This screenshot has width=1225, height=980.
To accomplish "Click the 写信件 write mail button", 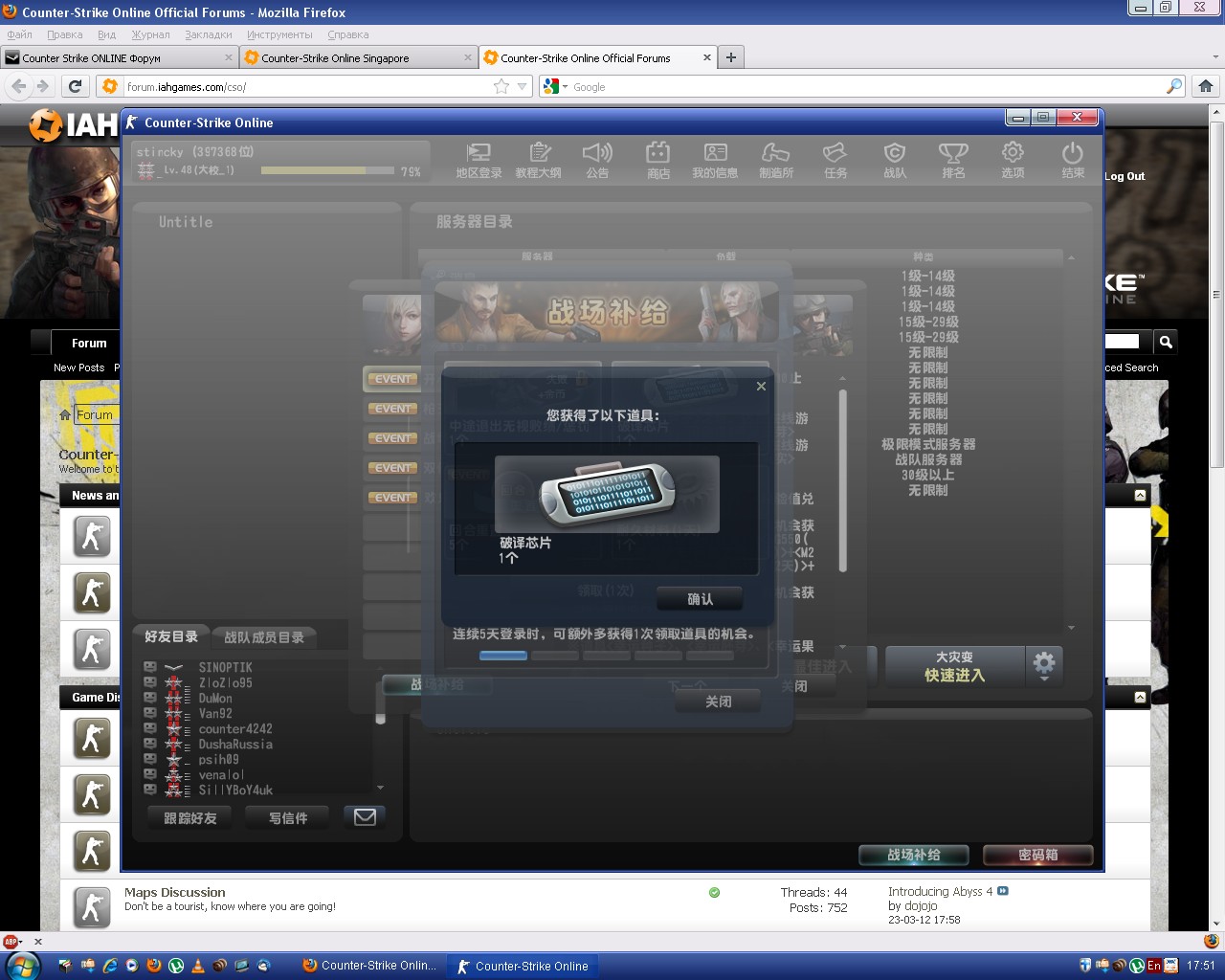I will click(x=288, y=818).
